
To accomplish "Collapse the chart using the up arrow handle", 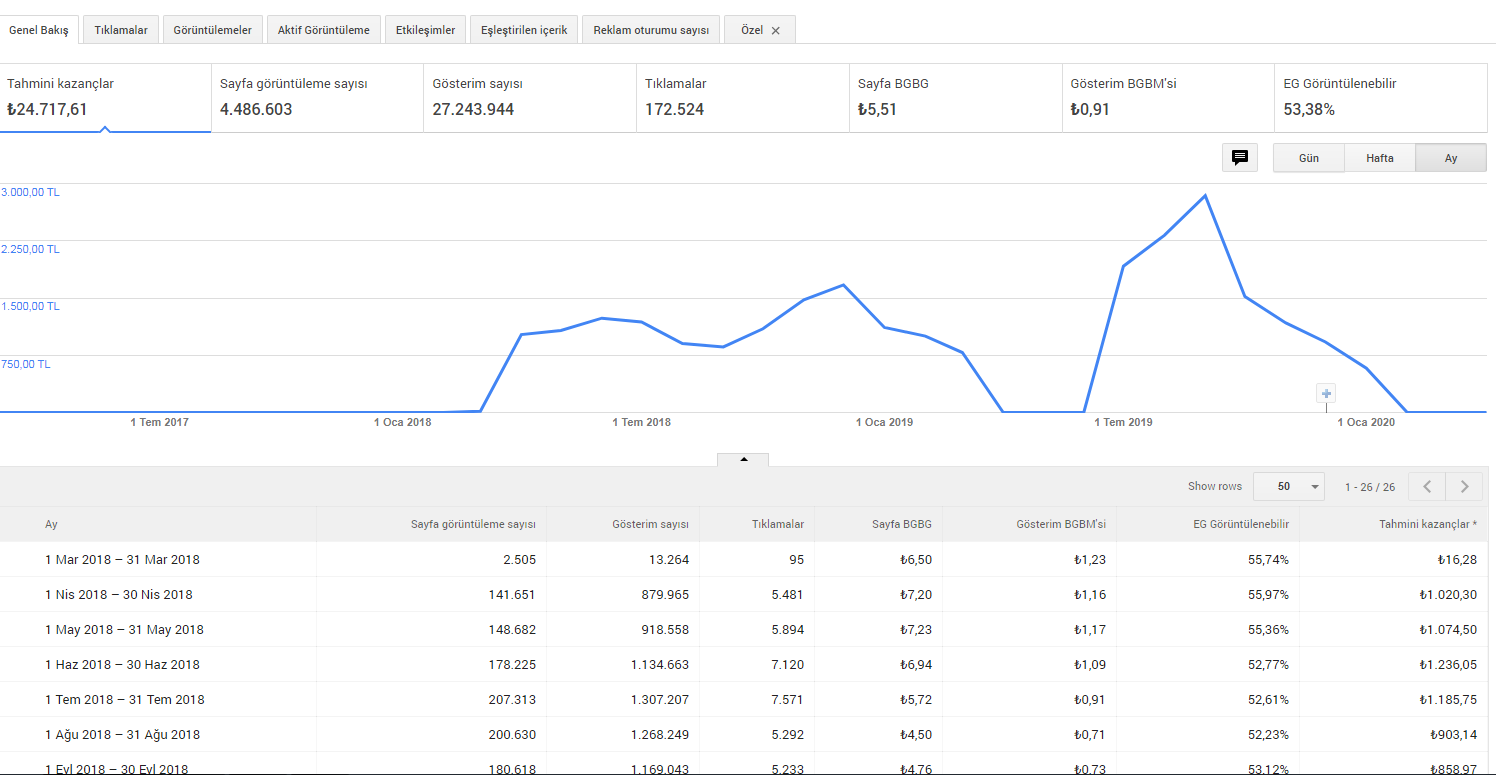I will [743, 459].
